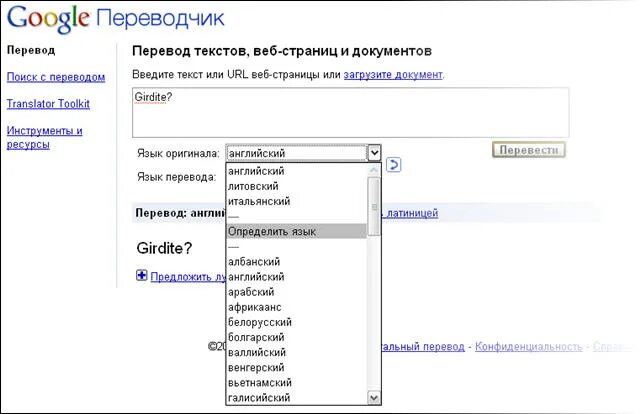The height and width of the screenshot is (414, 640).
Task: Open the Язык оригинала dropdown arrow
Action: pyautogui.click(x=374, y=153)
